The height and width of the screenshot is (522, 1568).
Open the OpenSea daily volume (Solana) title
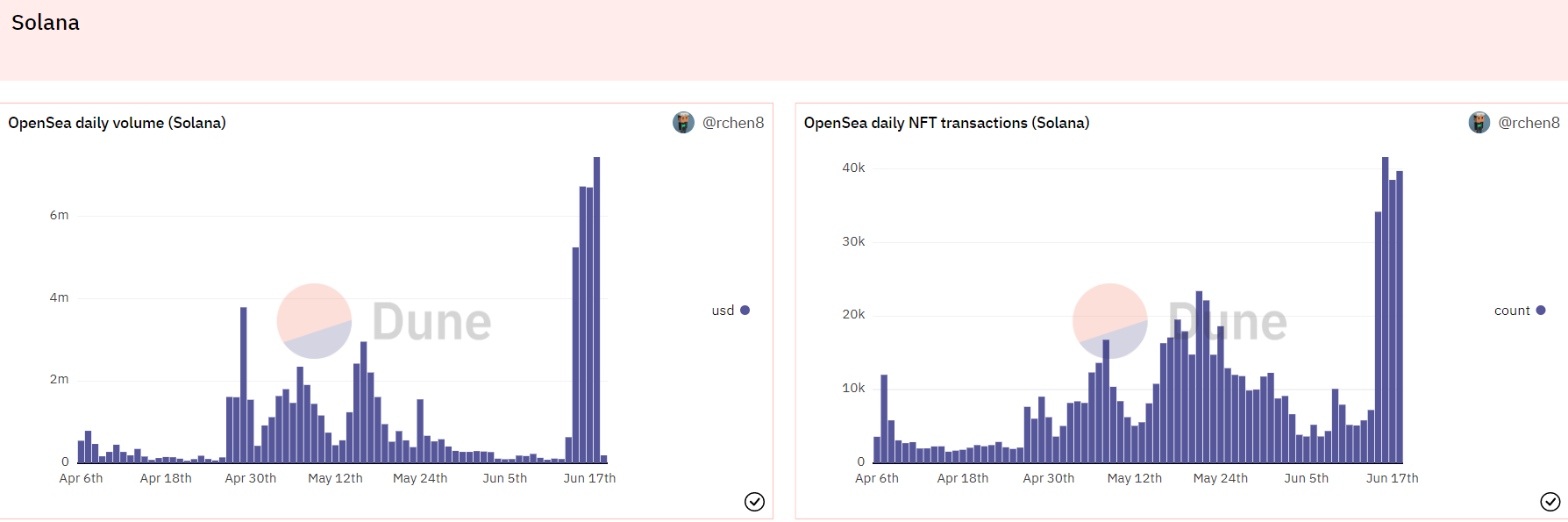click(117, 123)
